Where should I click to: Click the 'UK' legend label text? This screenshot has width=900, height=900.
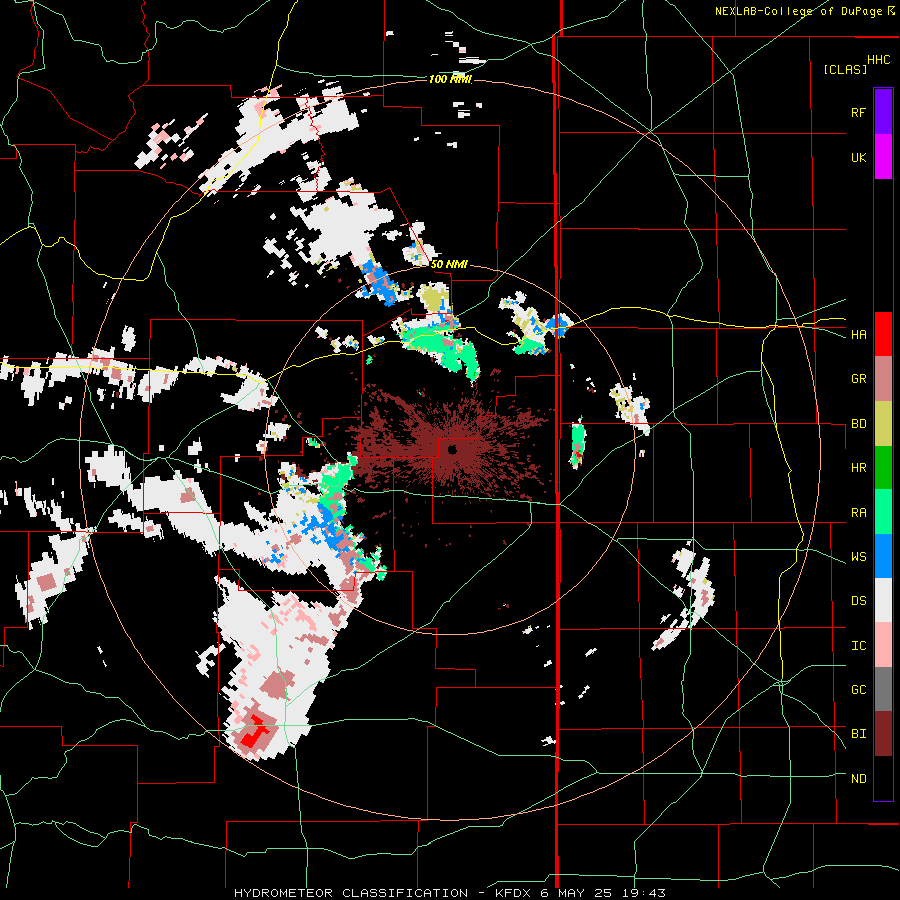[858, 157]
